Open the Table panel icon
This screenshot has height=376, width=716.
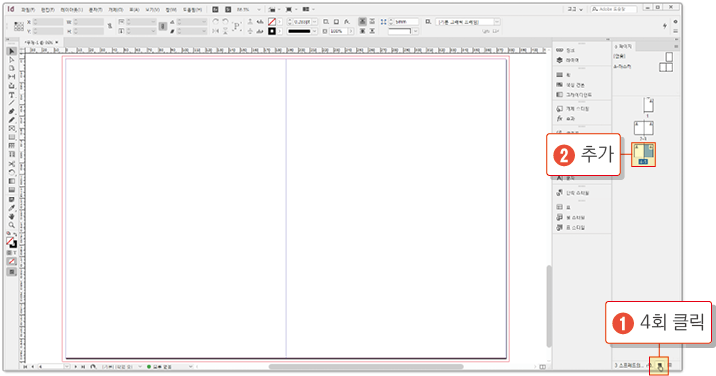(x=559, y=207)
